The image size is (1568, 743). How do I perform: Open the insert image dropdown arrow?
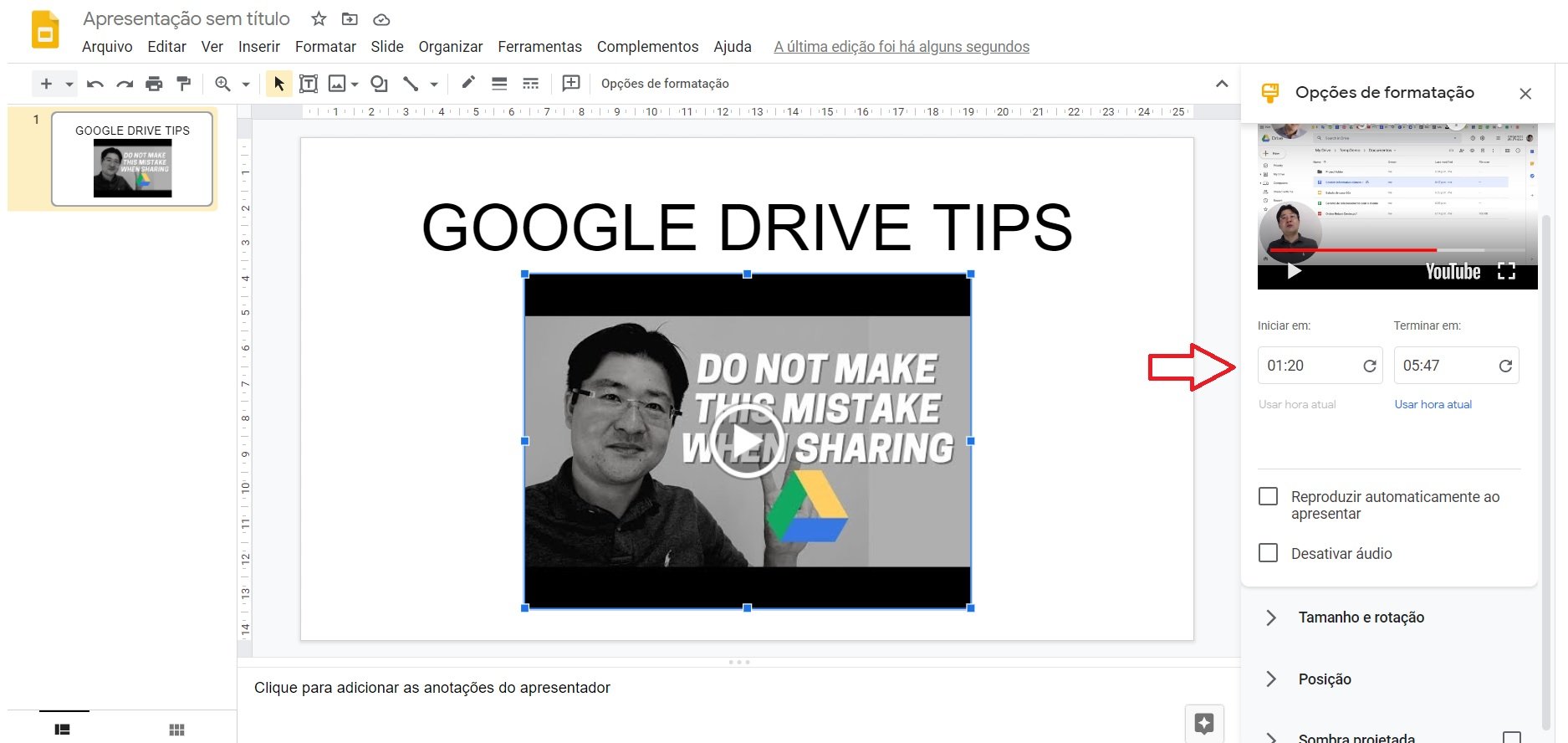click(355, 84)
